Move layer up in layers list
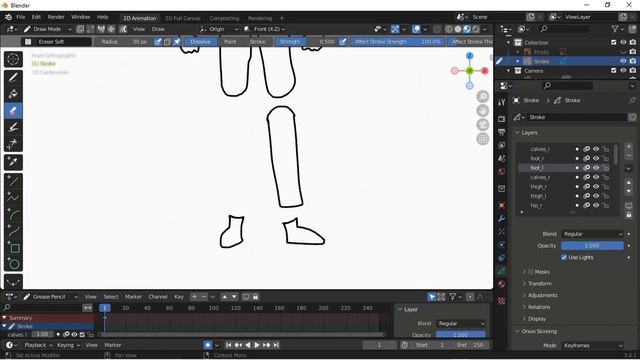Image resolution: width=640 pixels, height=360 pixels. [x=629, y=182]
